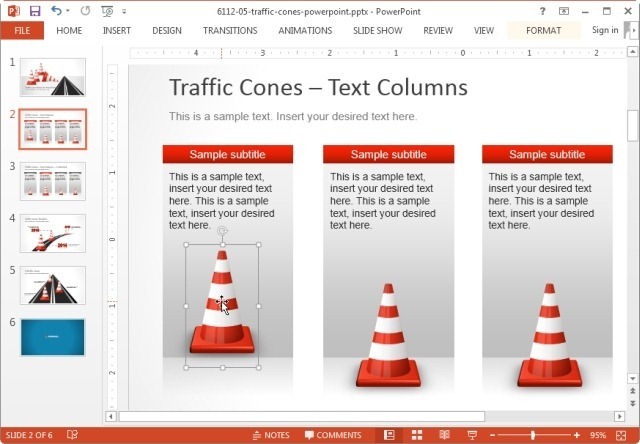Image resolution: width=640 pixels, height=444 pixels.
Task: Switch to Reading View icon
Action: pos(444,435)
